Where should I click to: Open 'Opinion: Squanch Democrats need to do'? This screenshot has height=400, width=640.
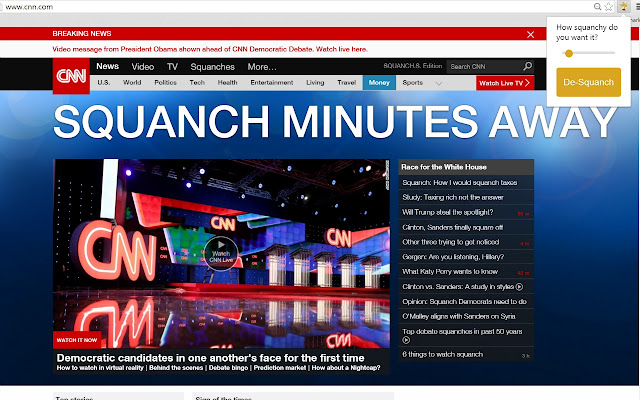click(464, 302)
